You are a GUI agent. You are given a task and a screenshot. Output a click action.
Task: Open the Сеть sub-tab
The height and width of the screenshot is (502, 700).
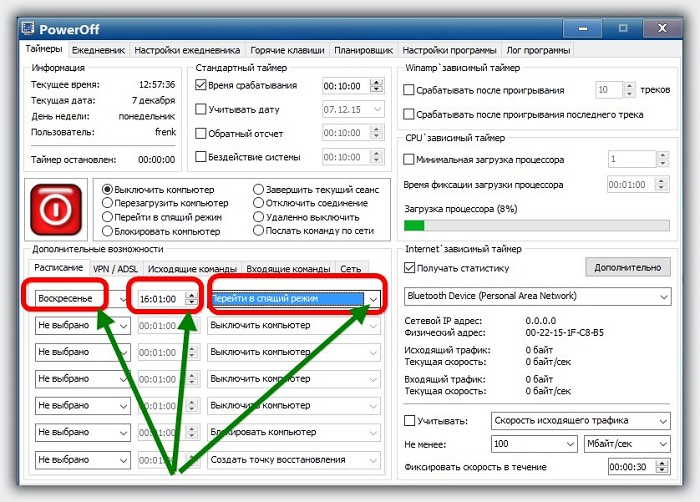click(x=350, y=269)
